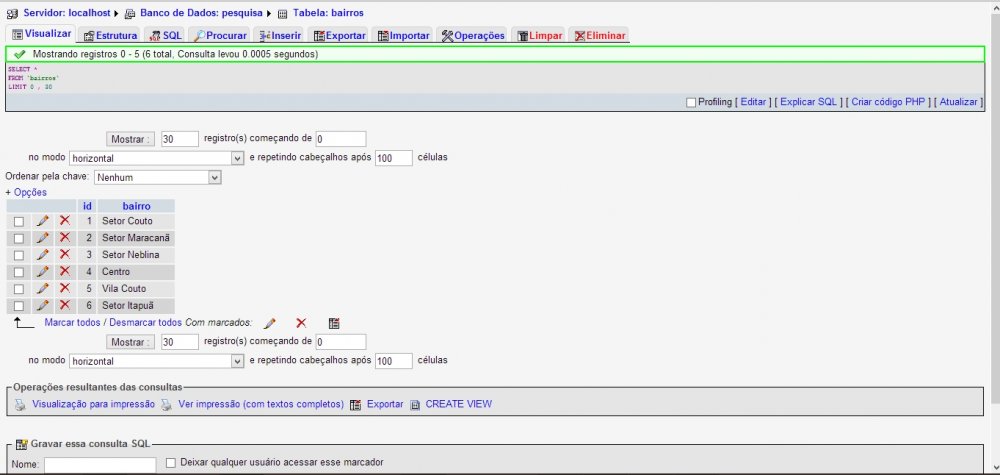Expand the + Opções section
The image size is (1000, 475).
pyautogui.click(x=26, y=192)
